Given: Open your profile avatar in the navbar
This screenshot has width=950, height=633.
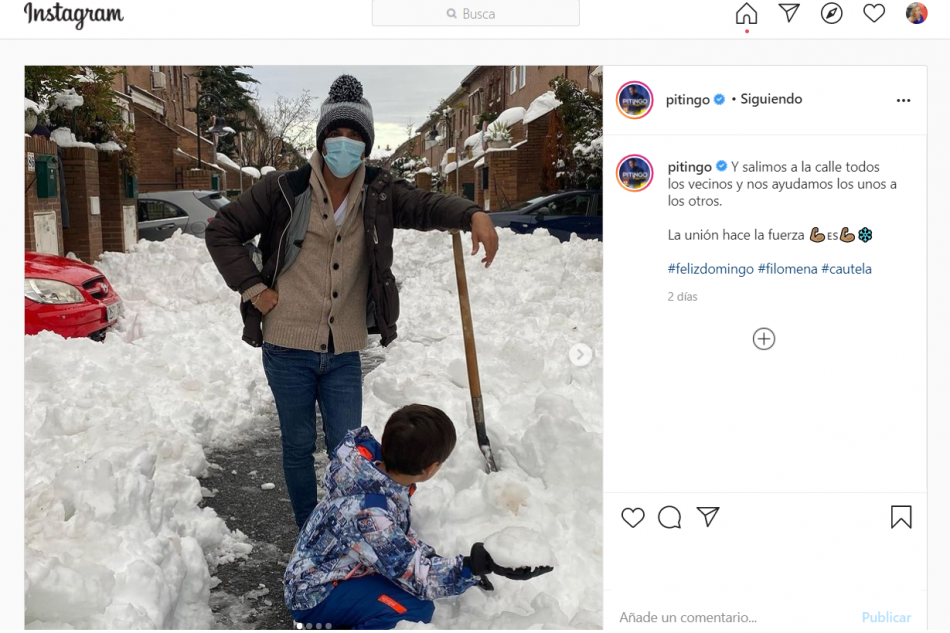Looking at the screenshot, I should 916,13.
